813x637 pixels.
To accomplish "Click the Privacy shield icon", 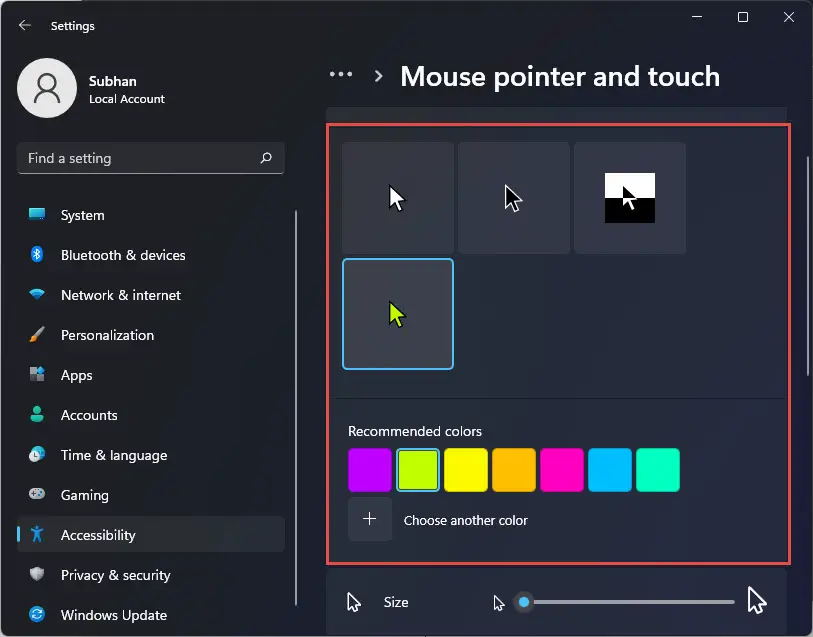I will (x=37, y=574).
